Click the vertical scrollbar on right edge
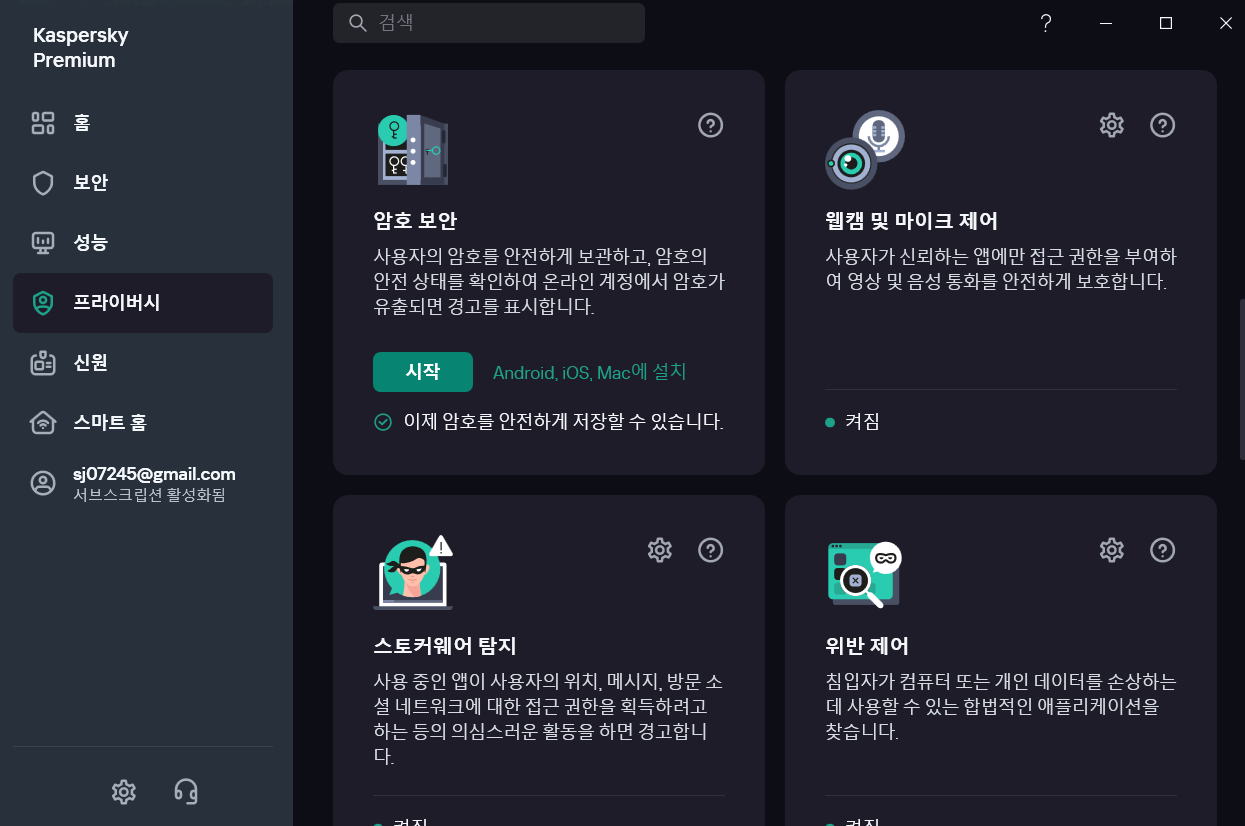1245x826 pixels. point(1241,380)
